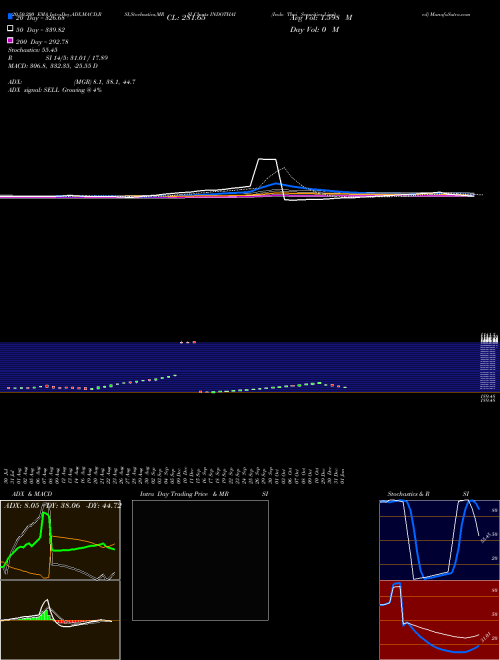Open the blue Stochastics chart panel
Image resolution: width=500 pixels, height=660 pixels.
[x=439, y=540]
